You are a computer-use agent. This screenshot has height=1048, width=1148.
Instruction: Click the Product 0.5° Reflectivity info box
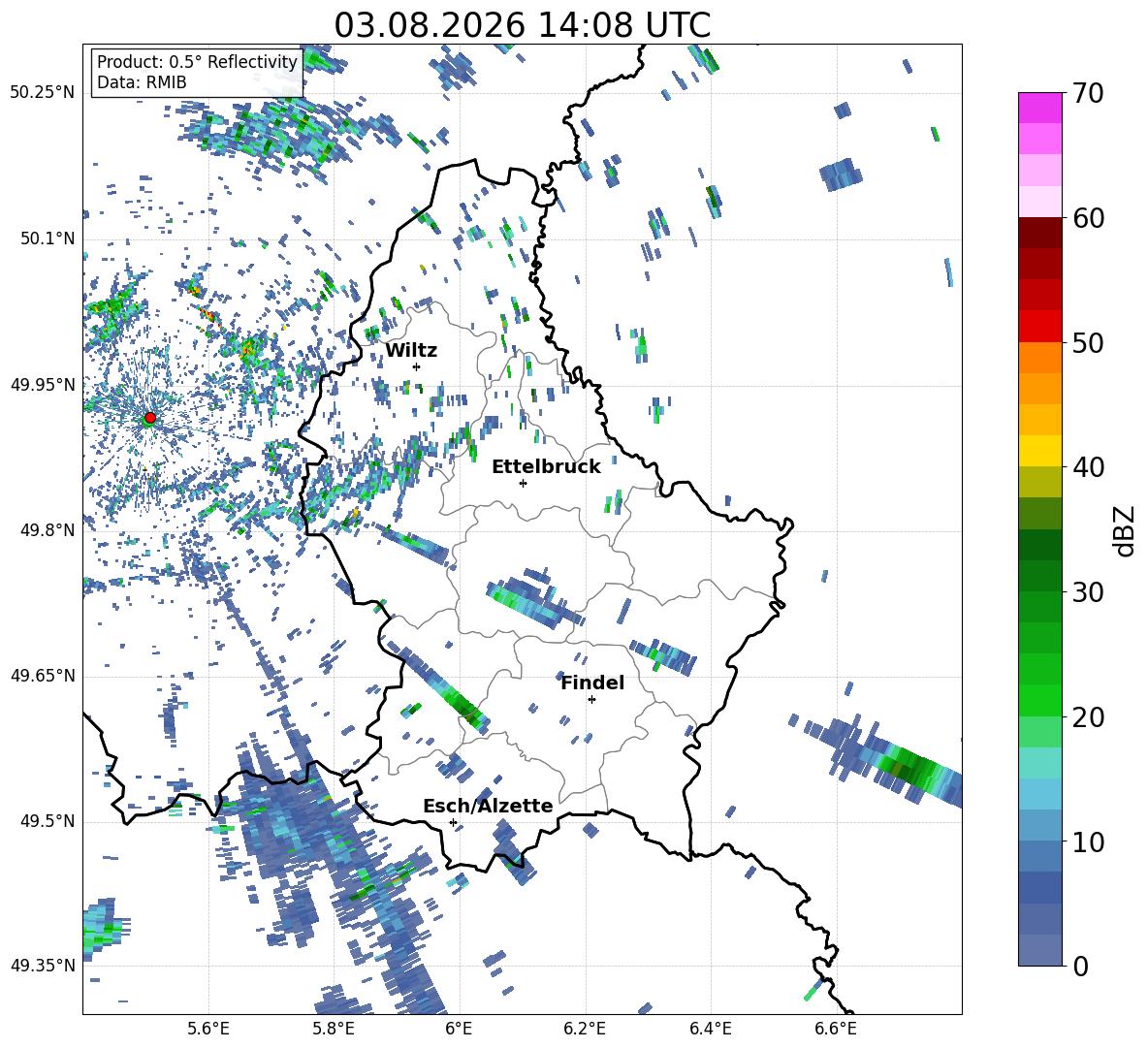pos(197,72)
